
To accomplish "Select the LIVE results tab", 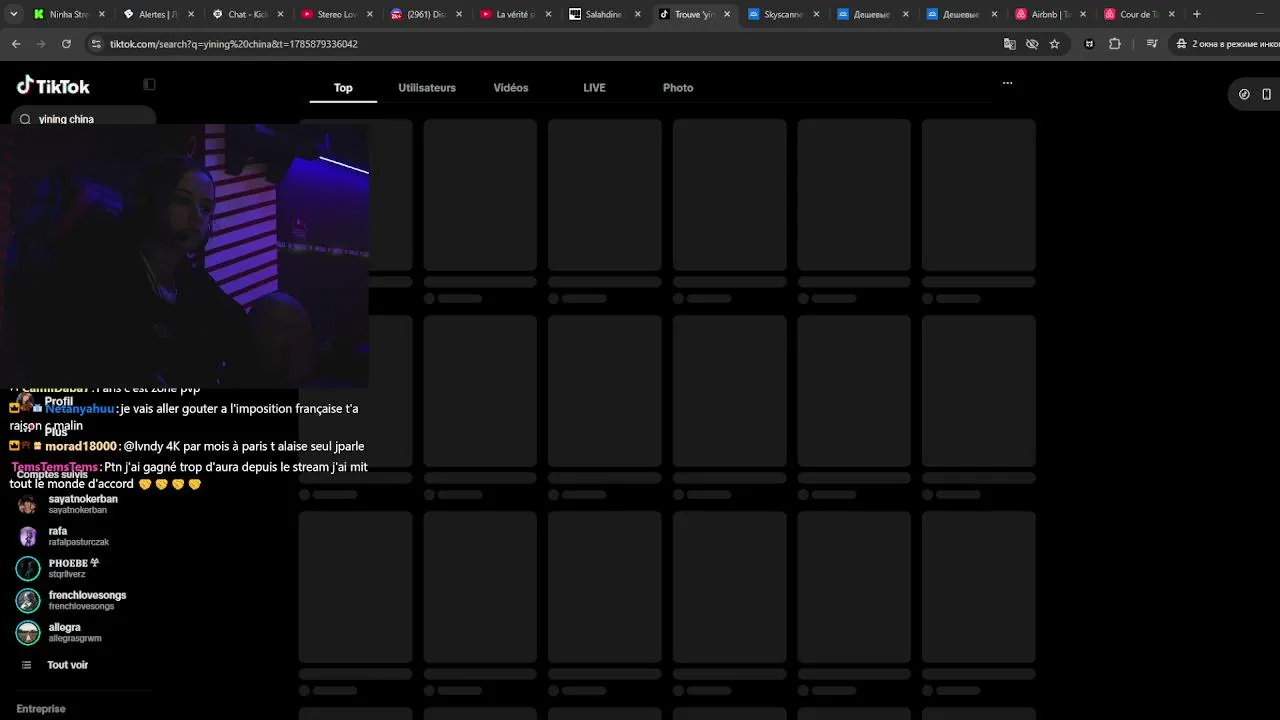I will tap(594, 88).
